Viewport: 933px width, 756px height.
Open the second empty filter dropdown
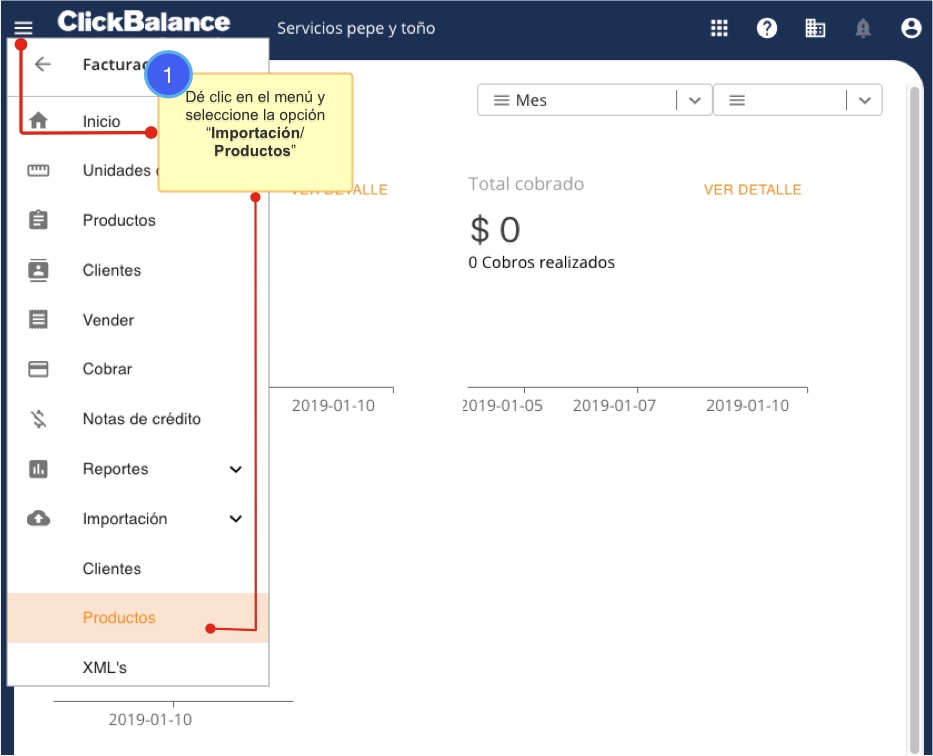(x=797, y=100)
